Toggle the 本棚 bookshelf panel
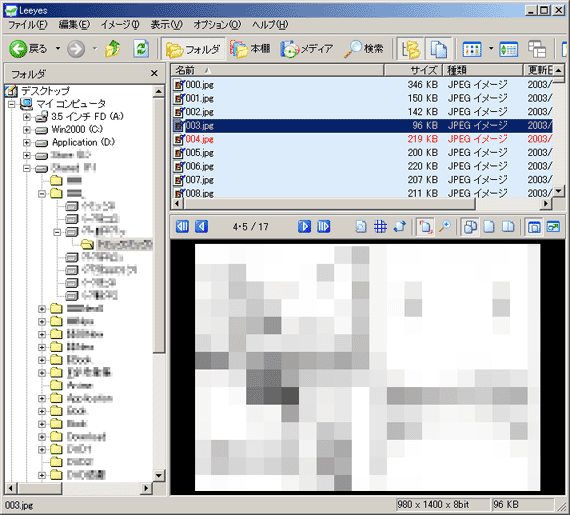 250,49
